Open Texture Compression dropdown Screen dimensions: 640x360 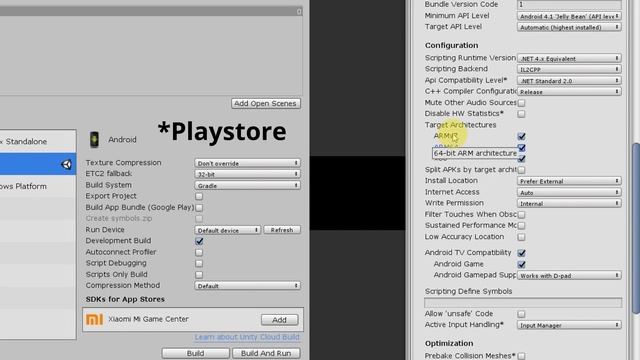[247, 163]
